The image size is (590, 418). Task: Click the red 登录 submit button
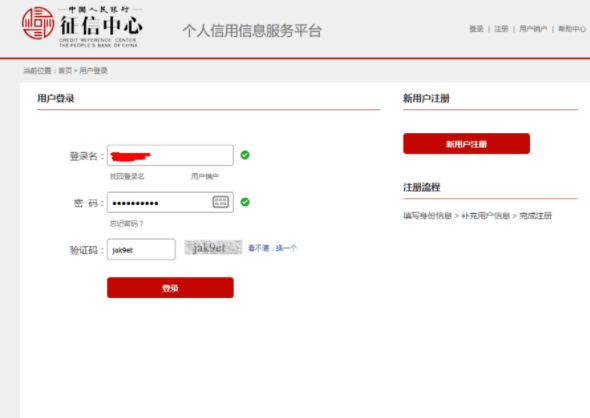170,288
